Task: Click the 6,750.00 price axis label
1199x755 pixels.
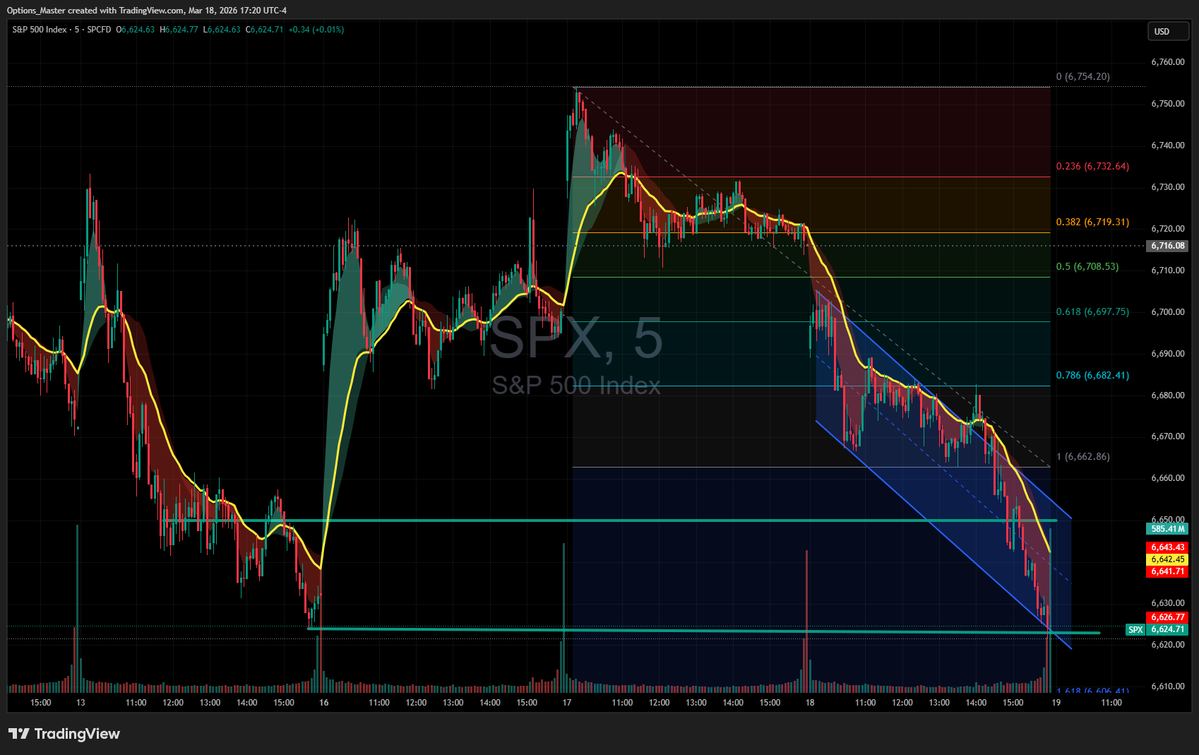Action: click(1168, 103)
